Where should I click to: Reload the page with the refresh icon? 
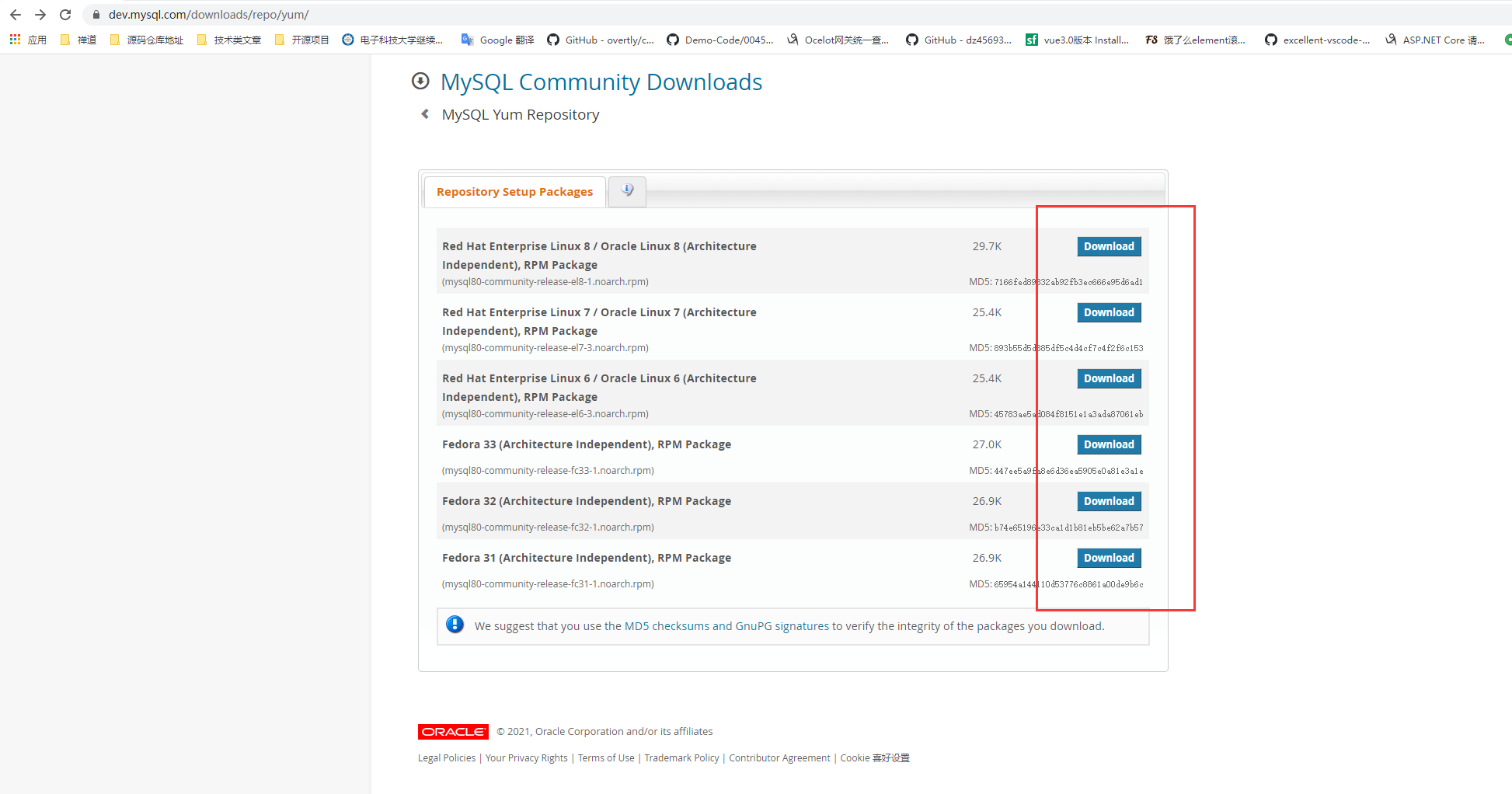click(65, 15)
